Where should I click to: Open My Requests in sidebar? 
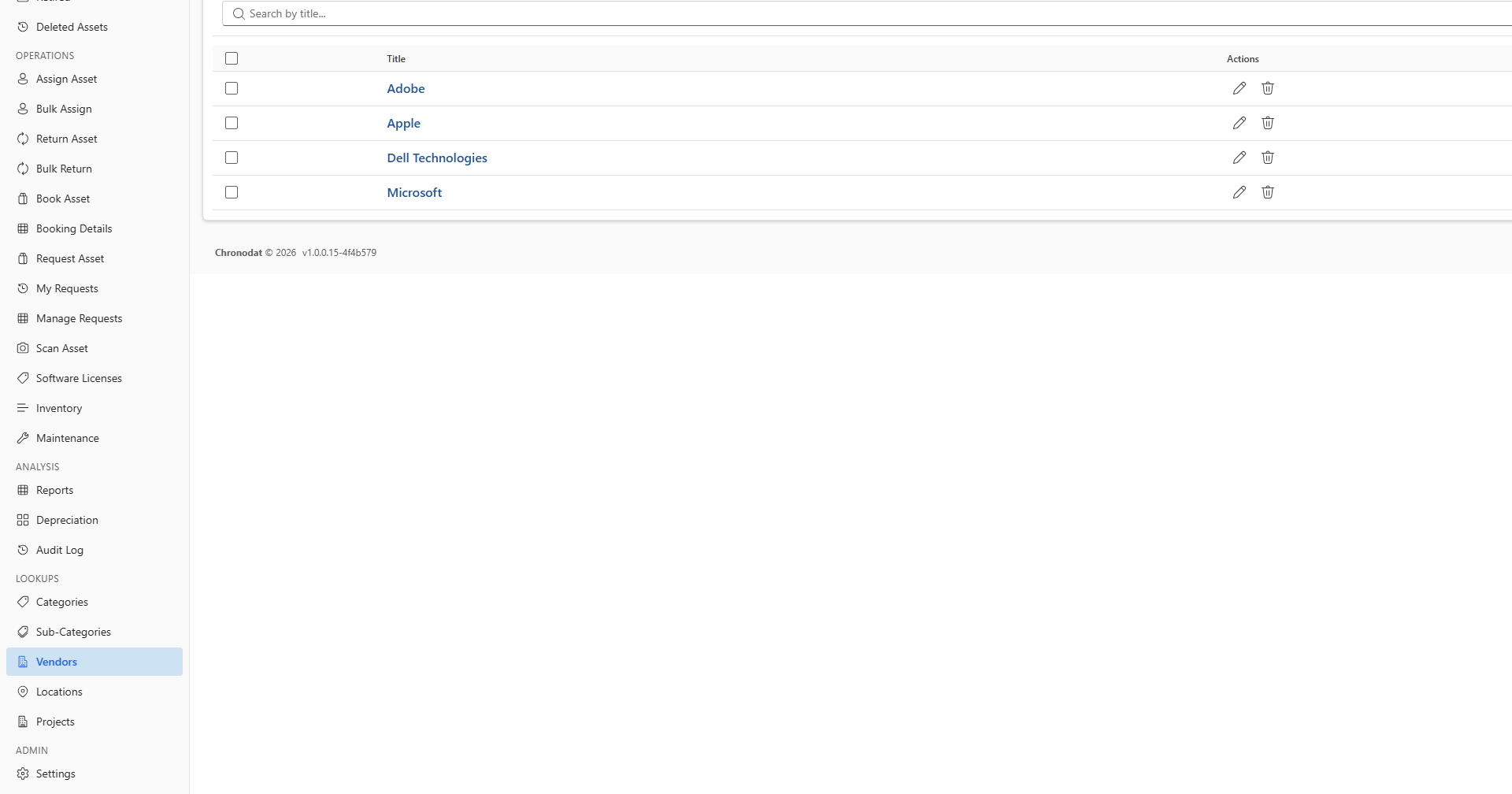pos(94,288)
